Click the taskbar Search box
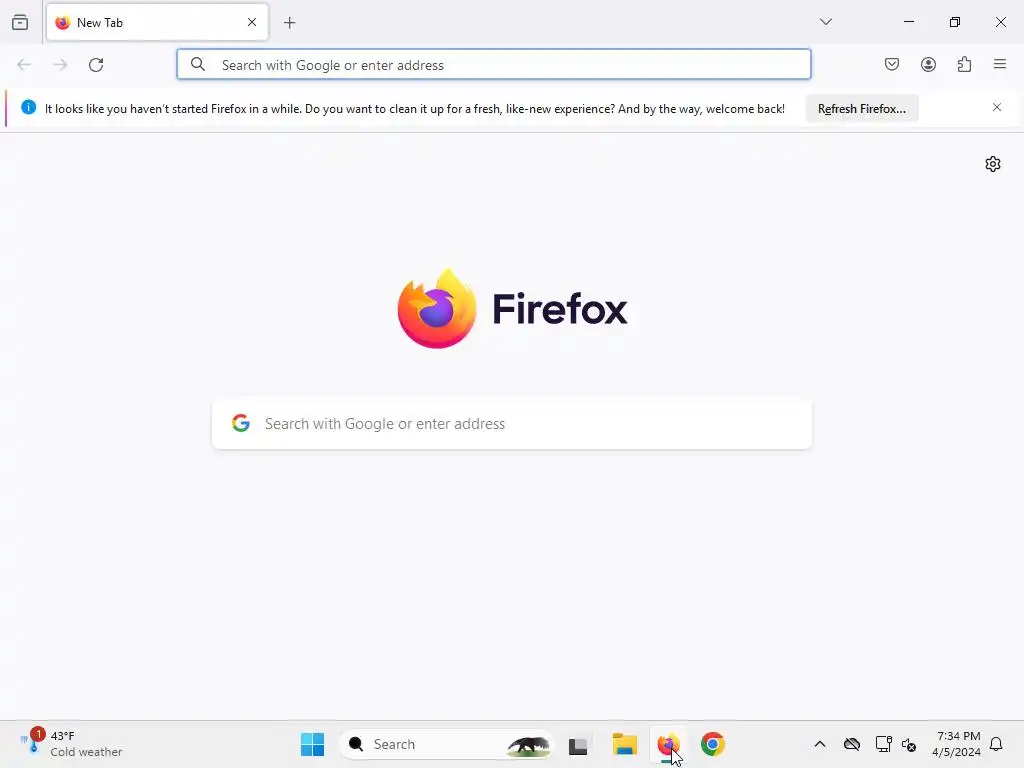The image size is (1024, 768). click(445, 744)
